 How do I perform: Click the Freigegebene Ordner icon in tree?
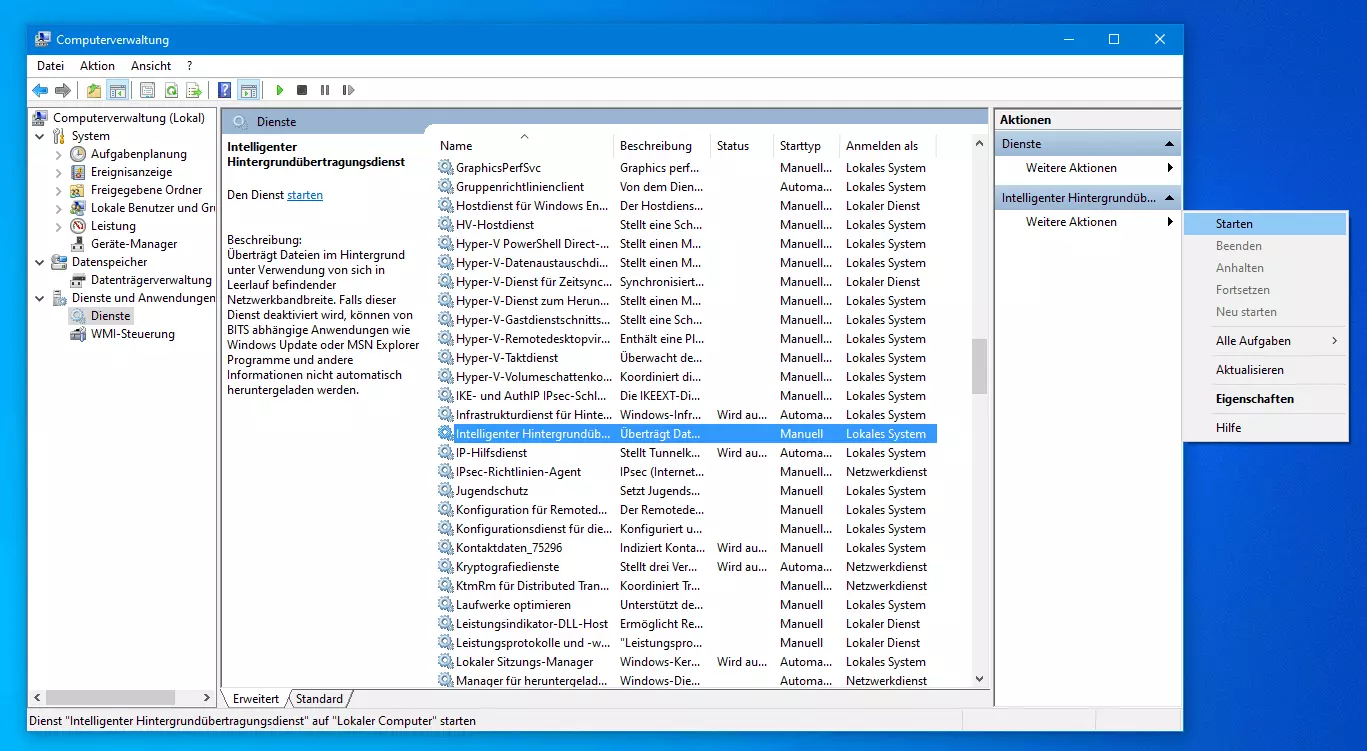(78, 190)
